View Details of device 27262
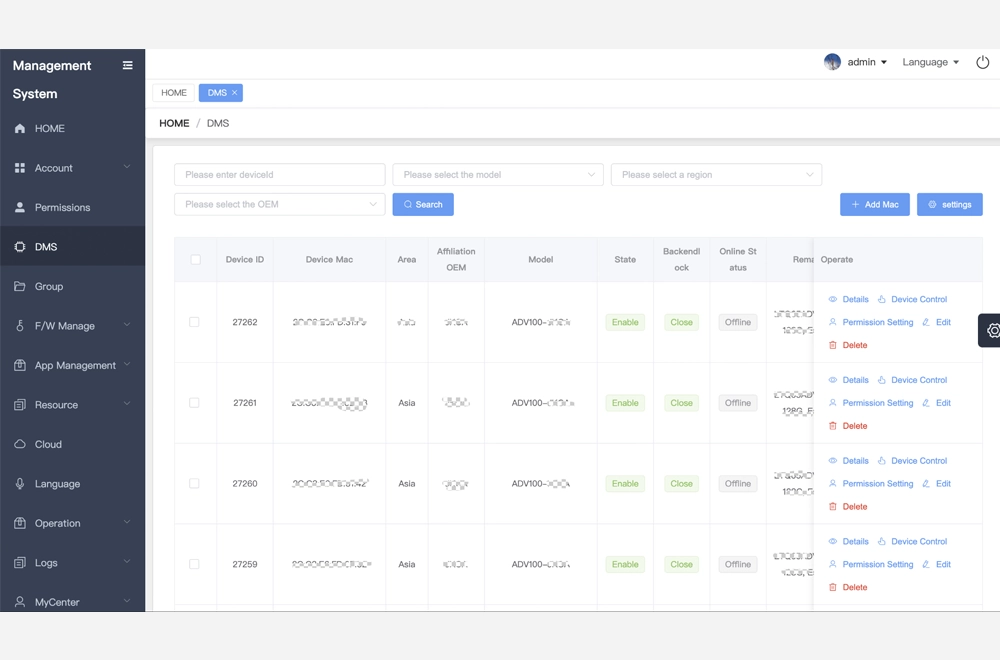 pyautogui.click(x=849, y=299)
